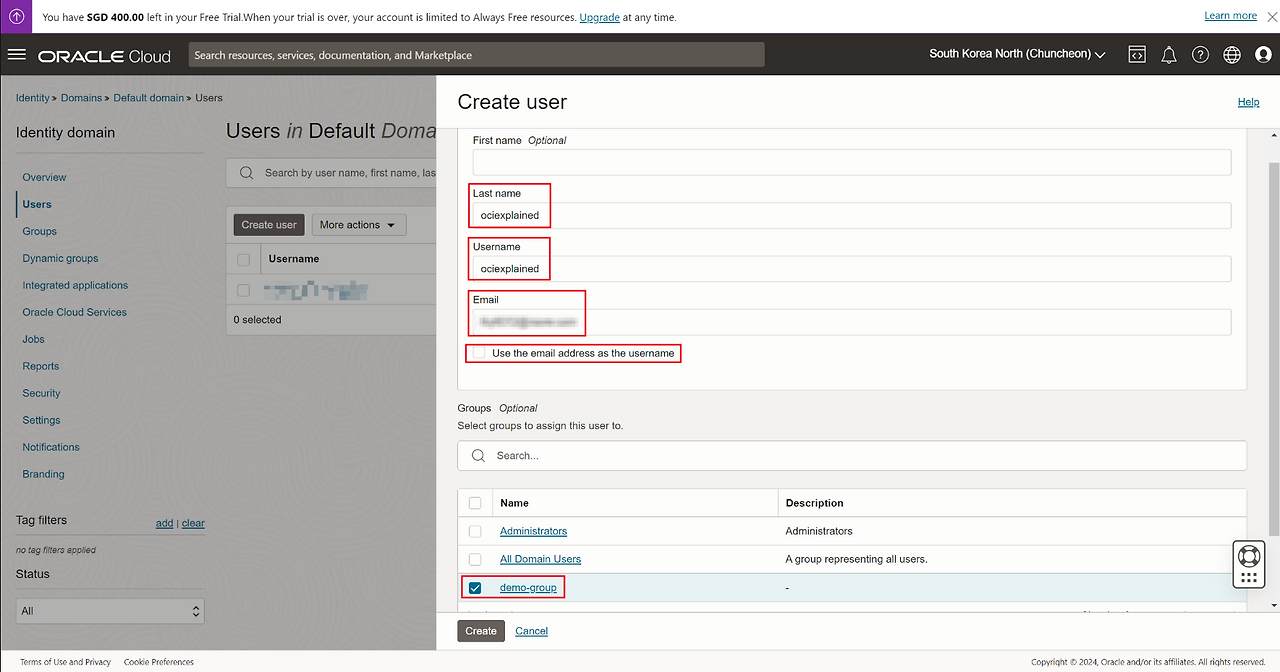Open the user profile avatar icon
Image resolution: width=1280 pixels, height=672 pixels.
click(x=1263, y=55)
